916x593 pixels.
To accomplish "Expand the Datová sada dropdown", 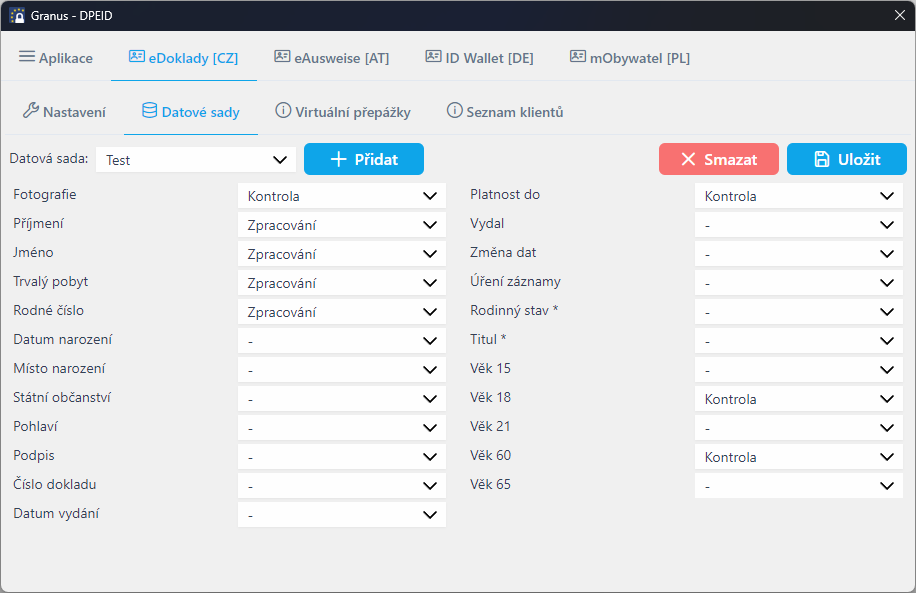I will coord(196,160).
